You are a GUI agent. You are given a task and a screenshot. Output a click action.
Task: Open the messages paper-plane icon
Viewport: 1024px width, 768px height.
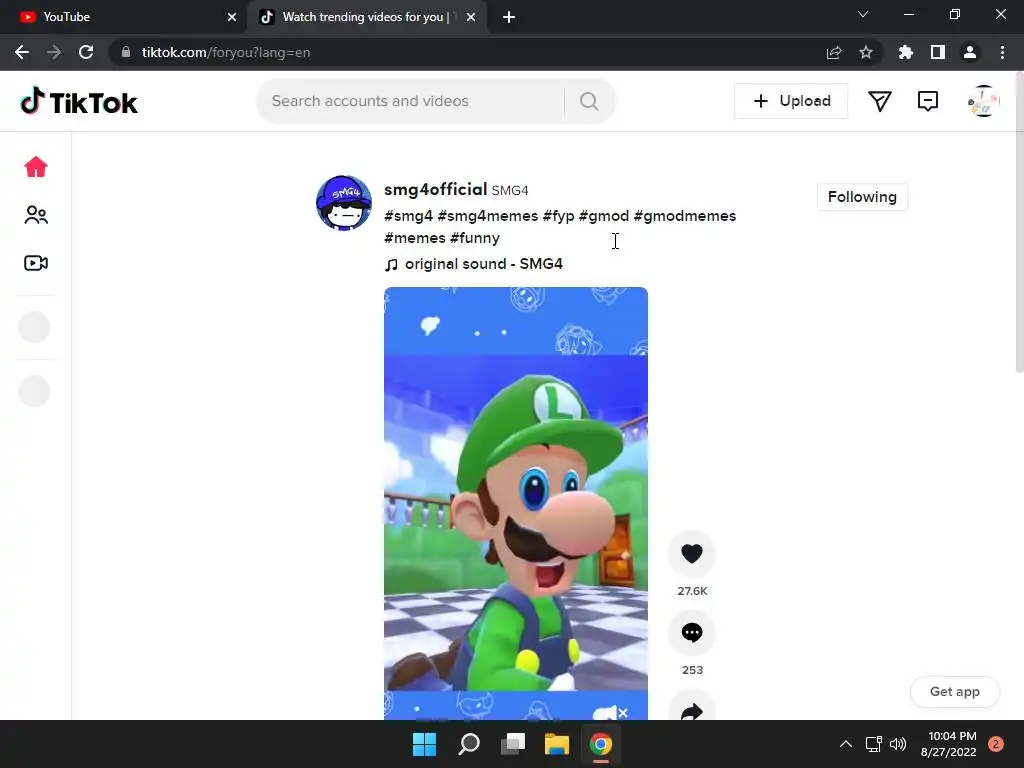[x=880, y=101]
